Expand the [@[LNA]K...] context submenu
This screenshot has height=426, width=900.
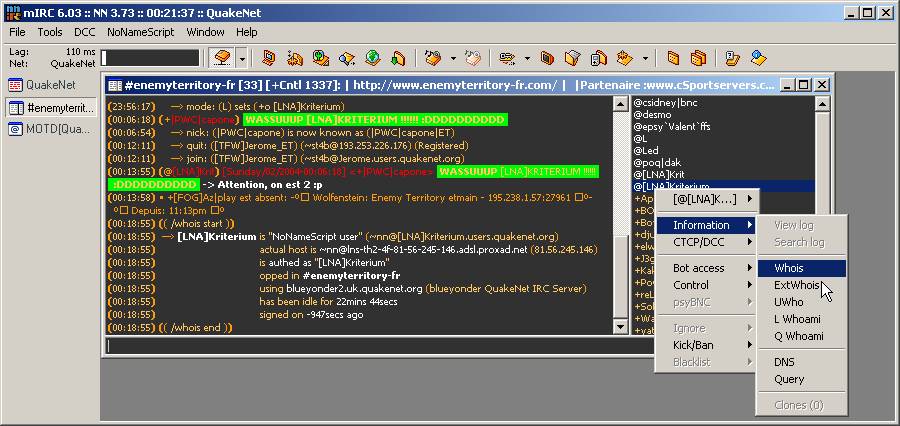(x=705, y=199)
